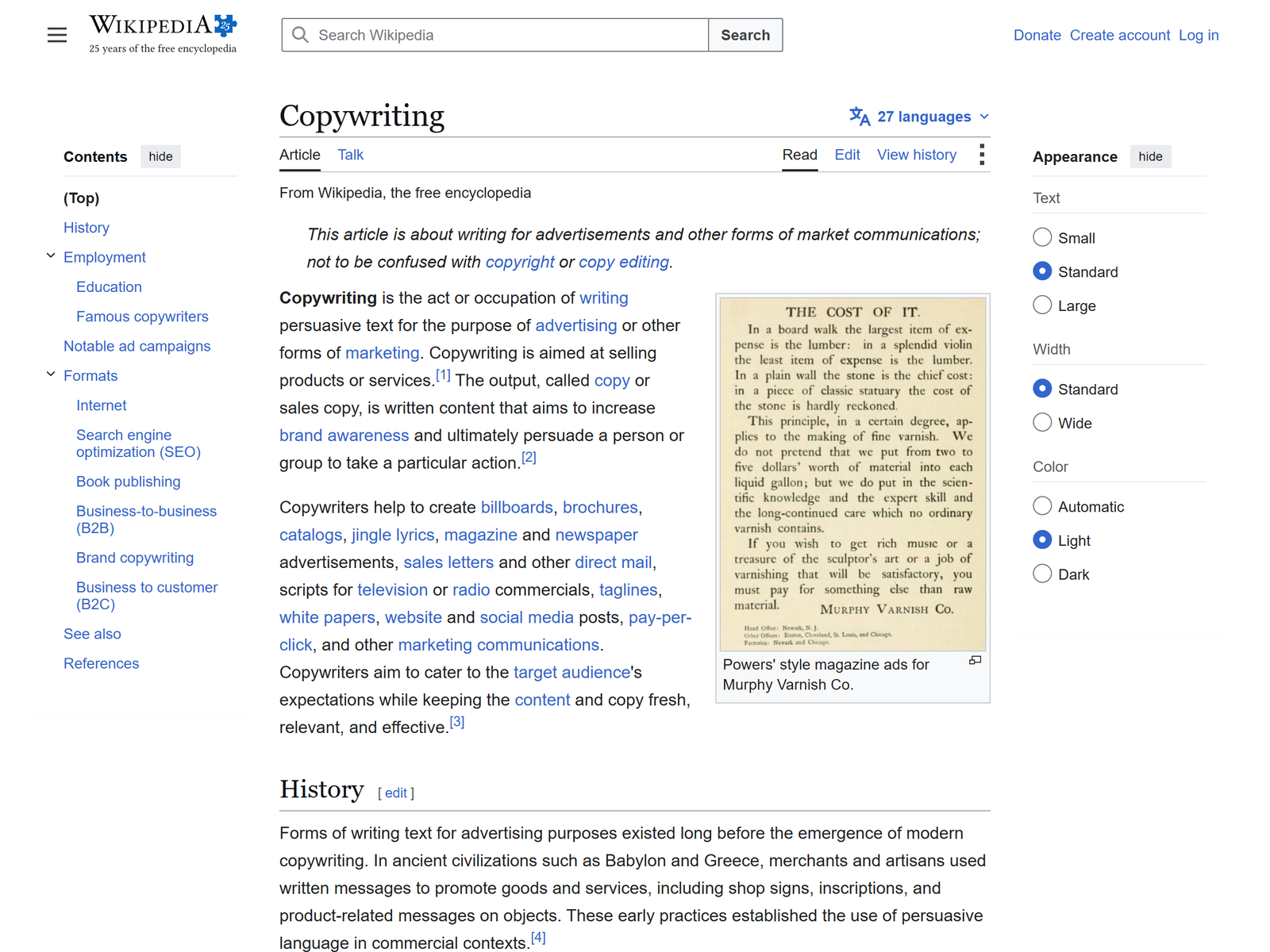This screenshot has width=1270, height=952.
Task: Open the Edit tab
Action: [847, 155]
